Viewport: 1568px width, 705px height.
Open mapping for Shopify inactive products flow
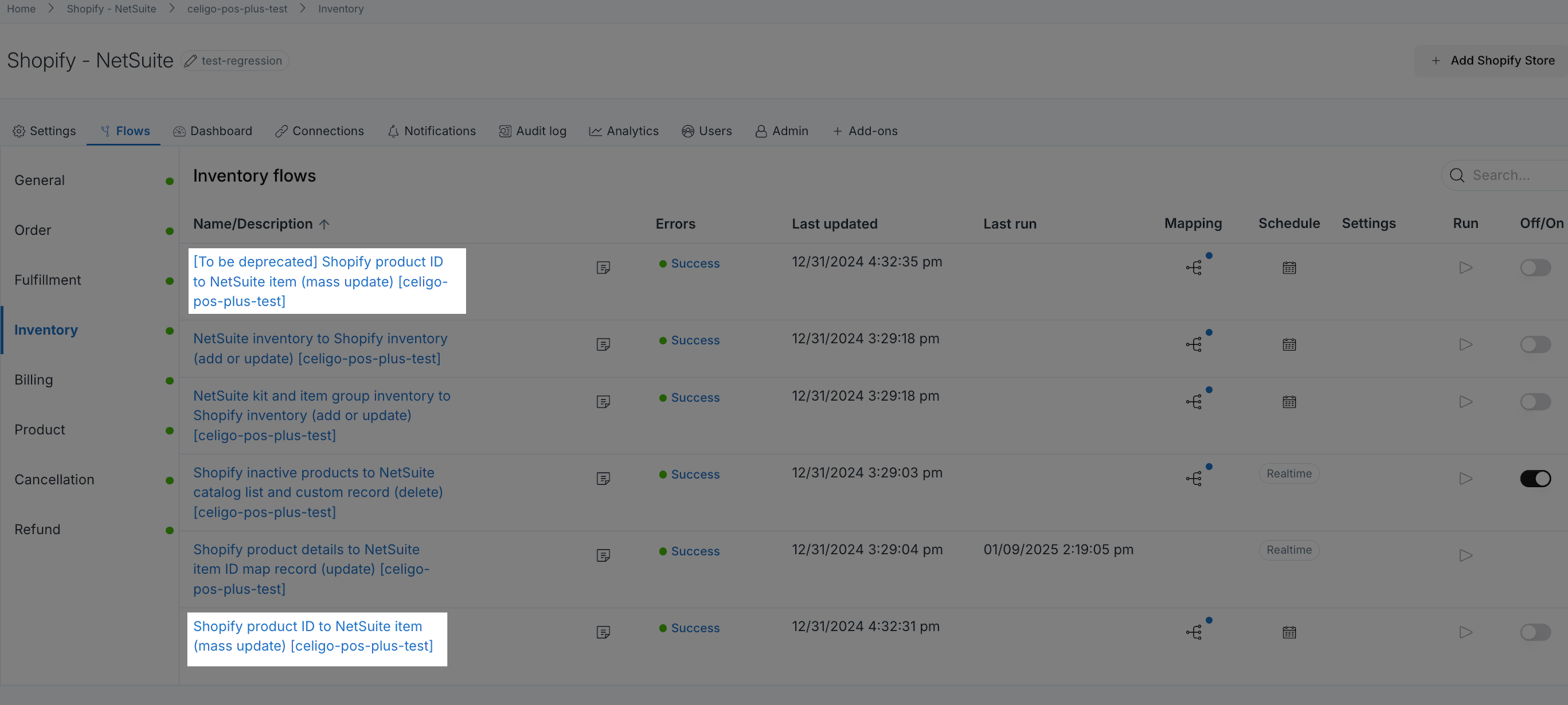coord(1194,478)
